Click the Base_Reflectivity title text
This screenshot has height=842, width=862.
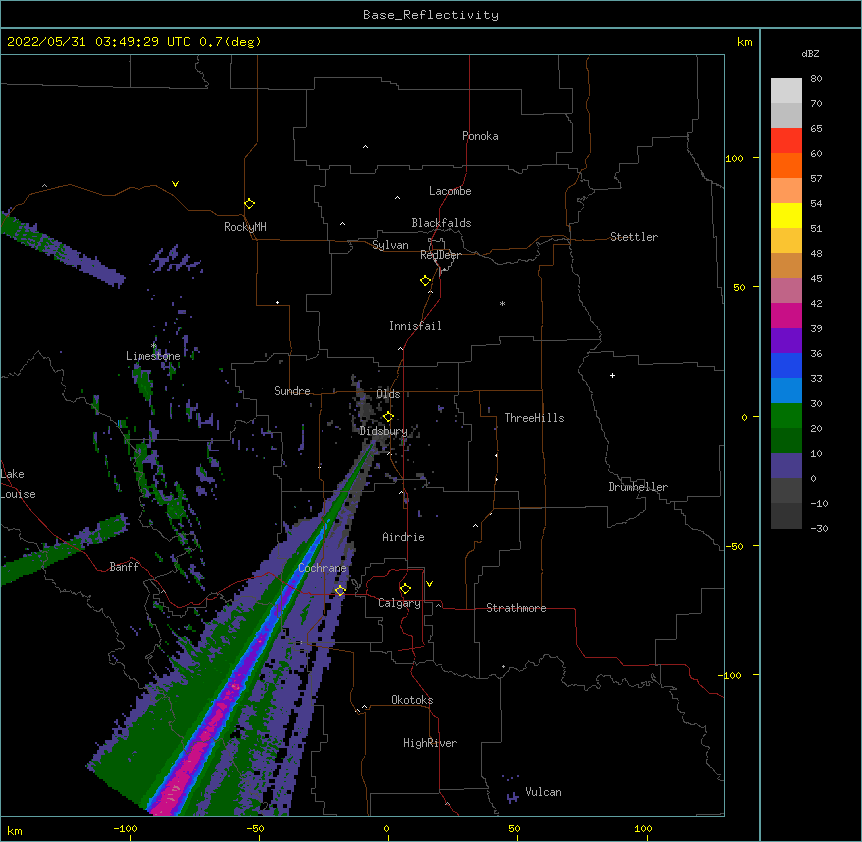431,15
